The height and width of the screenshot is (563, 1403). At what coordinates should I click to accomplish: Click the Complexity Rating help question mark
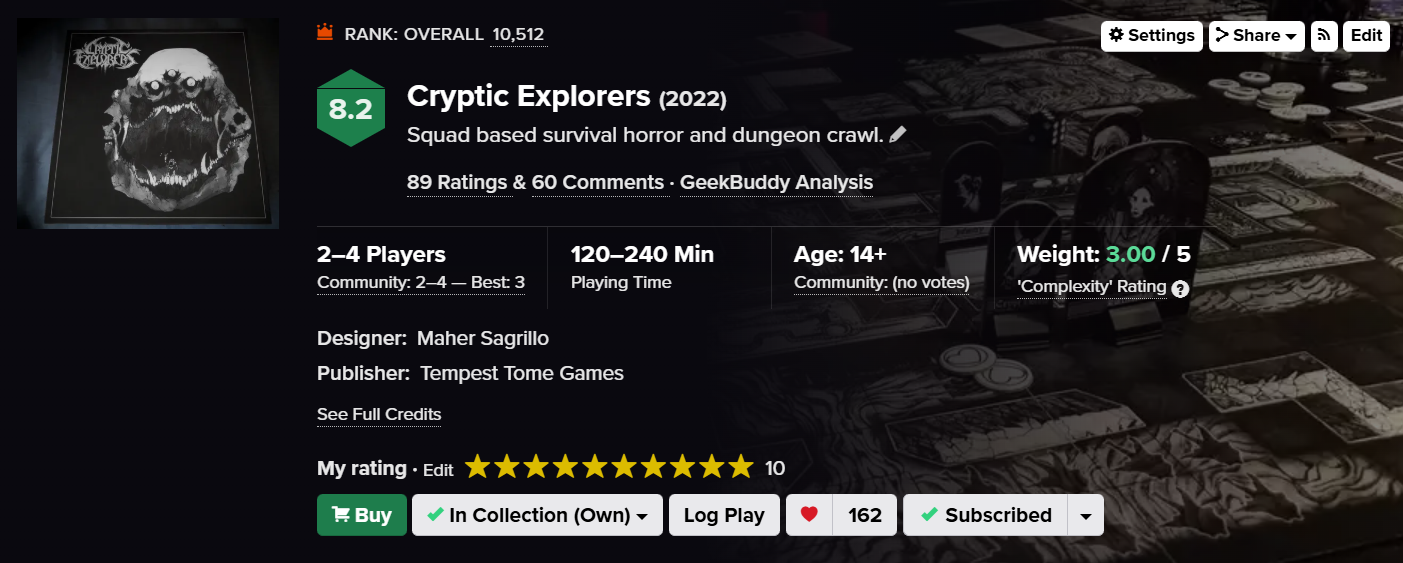click(x=1180, y=289)
